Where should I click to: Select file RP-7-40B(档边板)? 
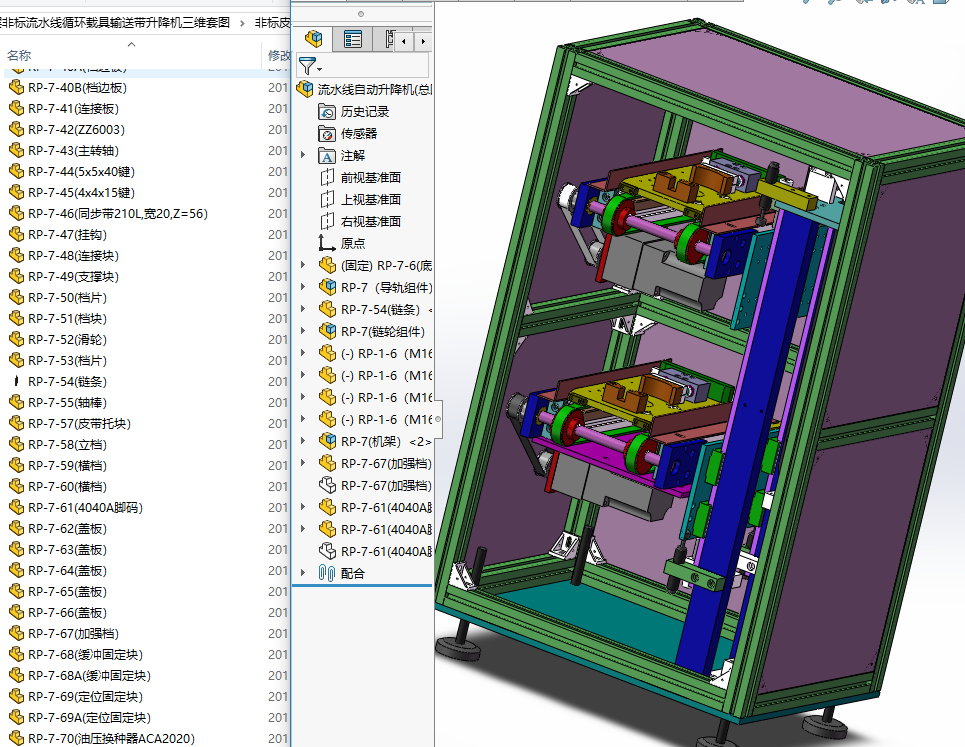pyautogui.click(x=77, y=87)
